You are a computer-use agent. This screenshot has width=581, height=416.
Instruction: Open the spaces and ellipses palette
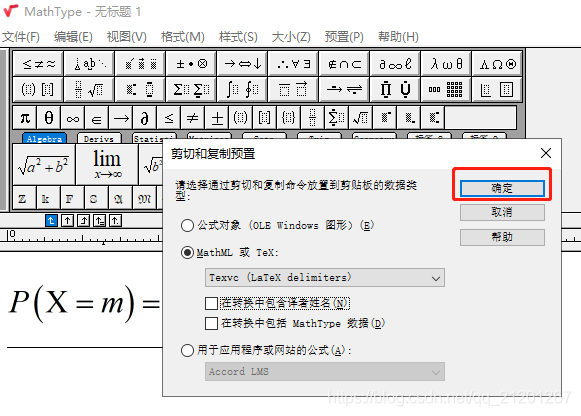[x=89, y=64]
